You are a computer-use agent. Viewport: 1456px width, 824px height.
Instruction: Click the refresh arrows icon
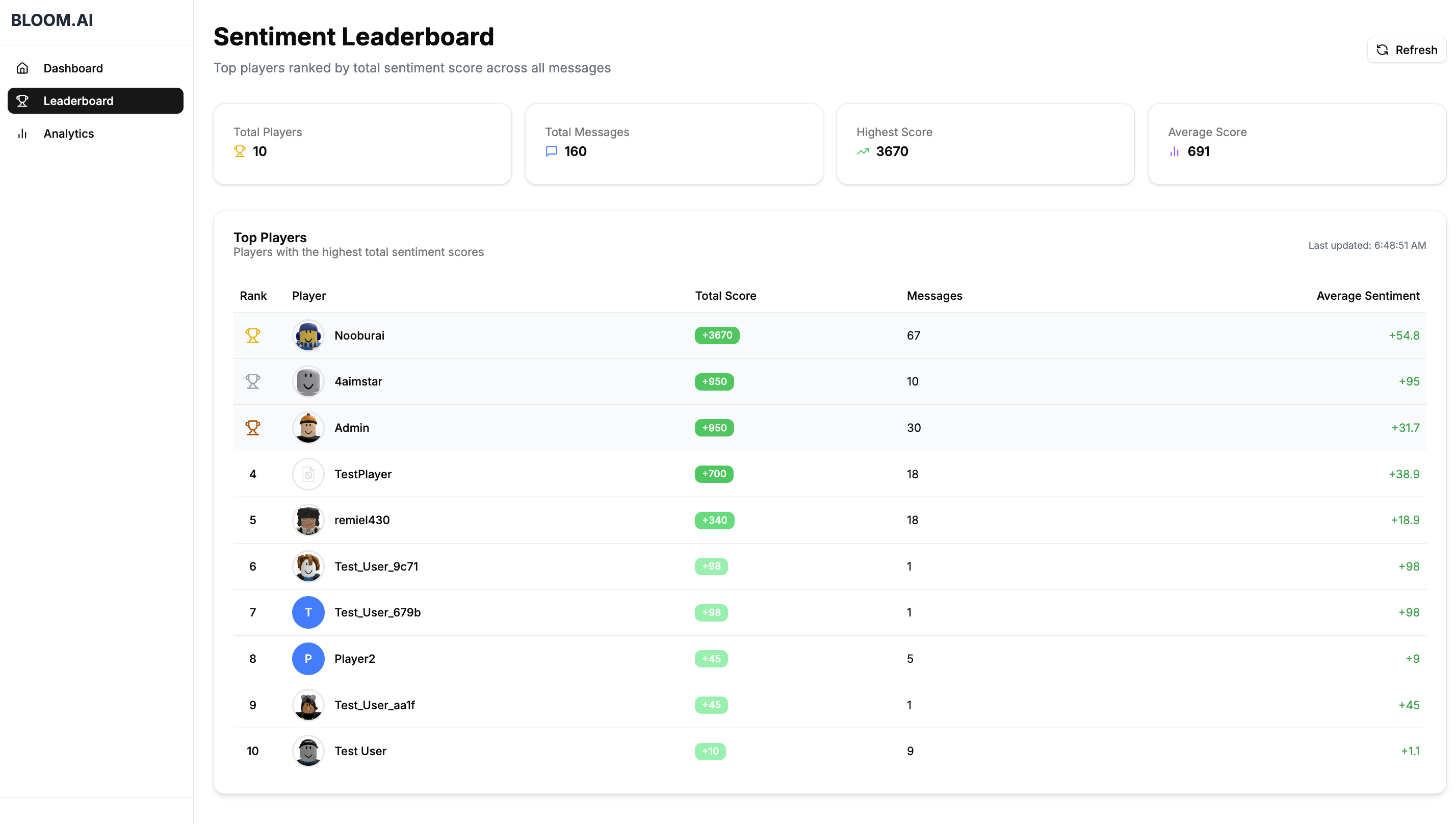pyautogui.click(x=1382, y=50)
